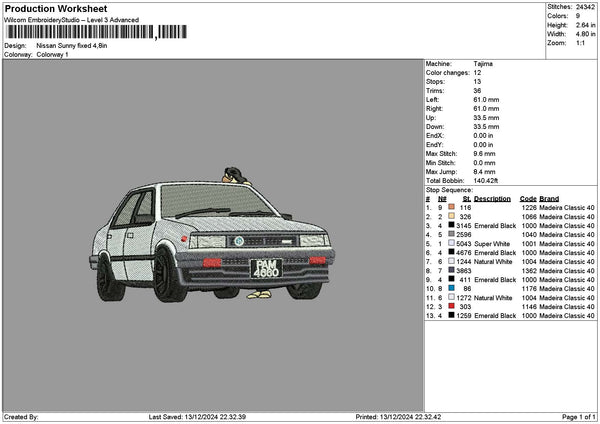Click the Stop Sequence heading
Viewport: 600px width, 424px height.
449,190
